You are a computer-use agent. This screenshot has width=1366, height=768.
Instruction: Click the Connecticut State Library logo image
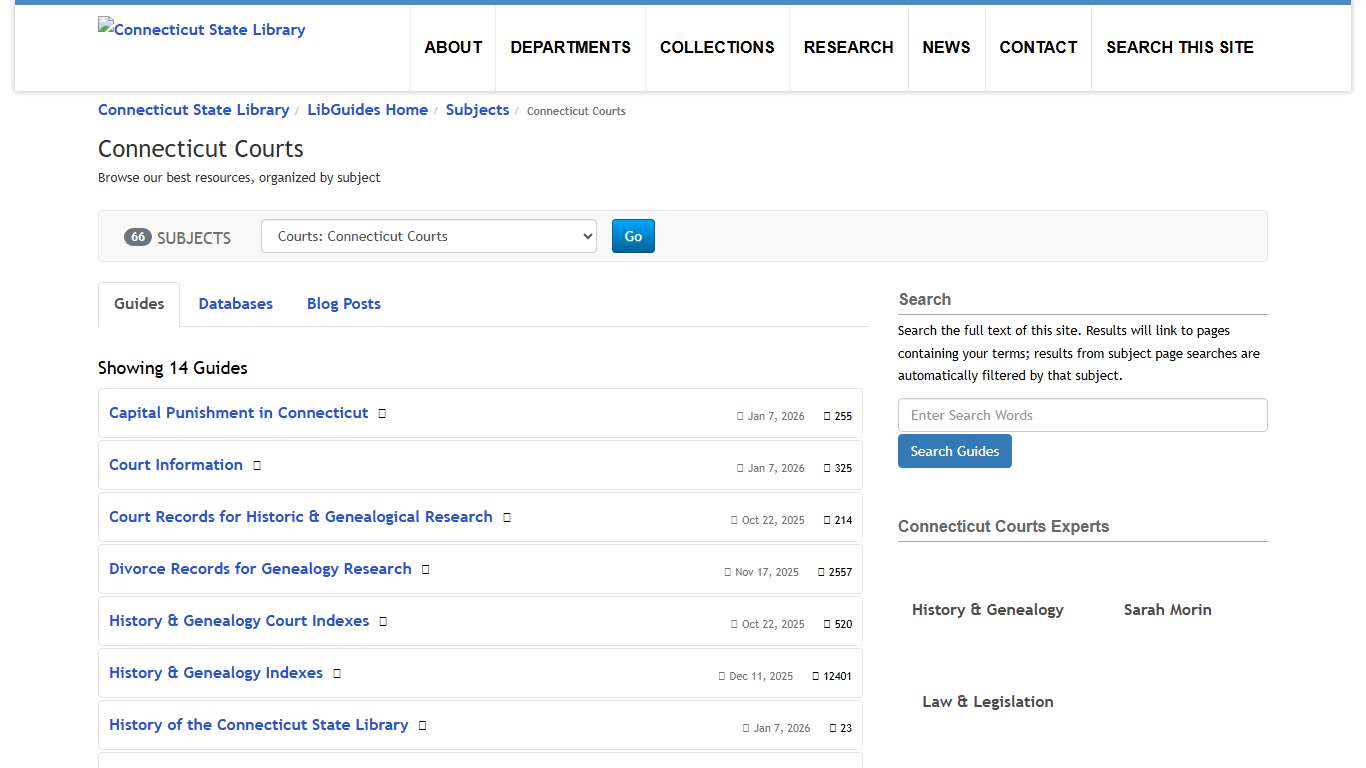coord(202,29)
